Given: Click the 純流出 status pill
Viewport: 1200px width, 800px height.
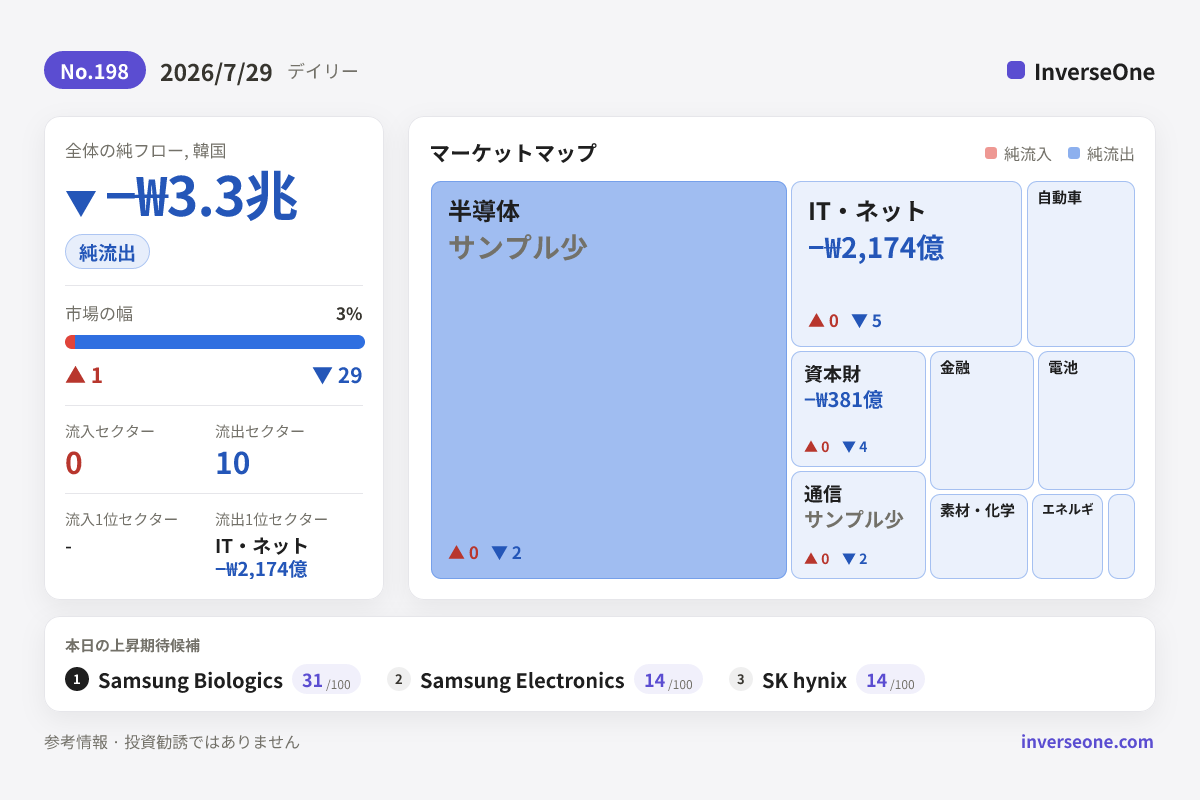Looking at the screenshot, I should click(x=107, y=252).
